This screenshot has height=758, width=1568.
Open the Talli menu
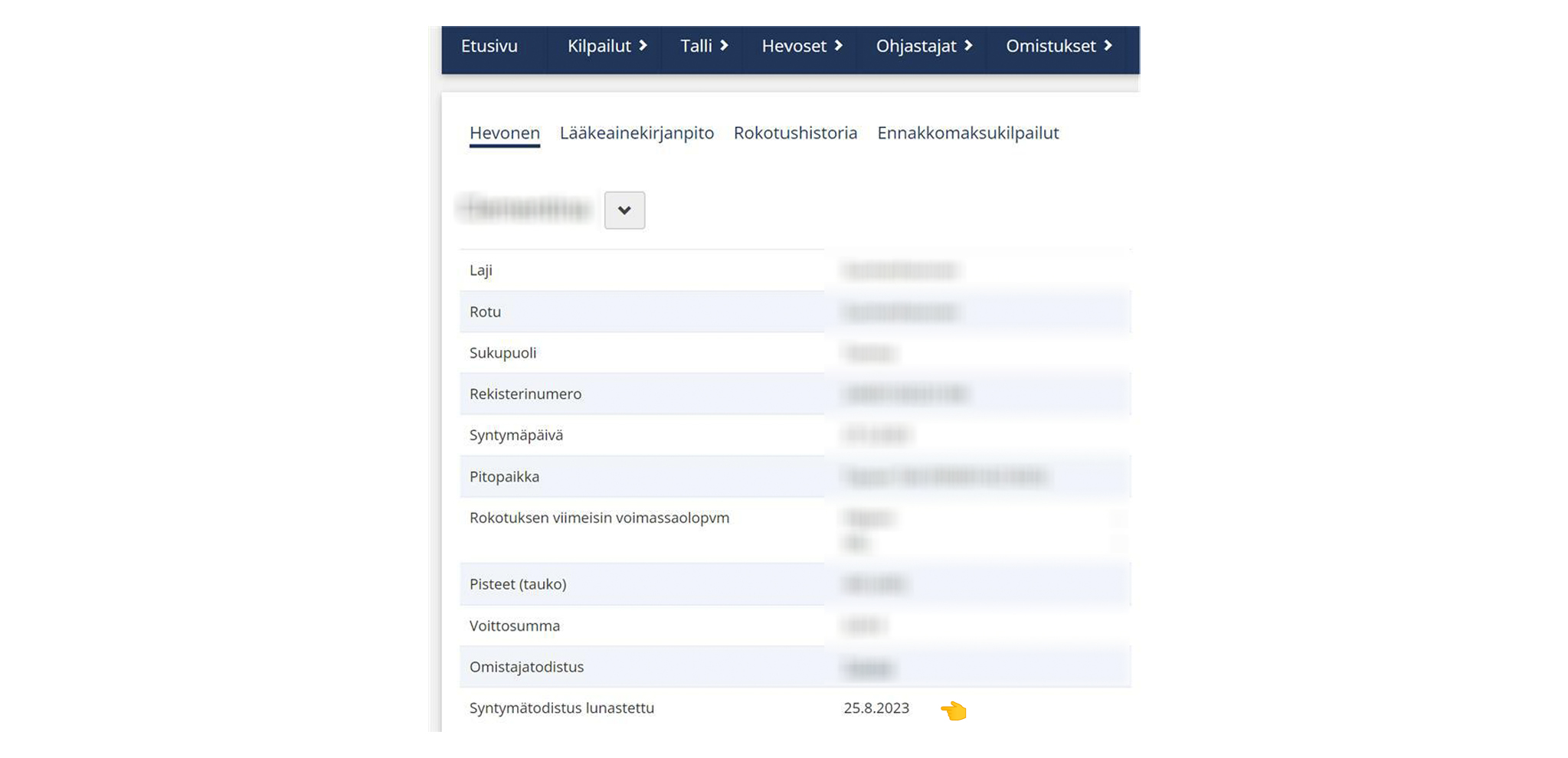coord(696,47)
